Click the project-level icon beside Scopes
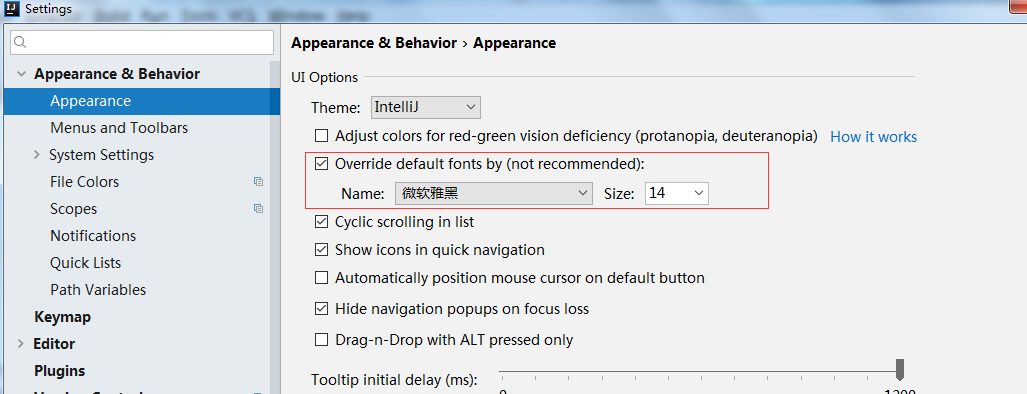The height and width of the screenshot is (394, 1027). 259,209
